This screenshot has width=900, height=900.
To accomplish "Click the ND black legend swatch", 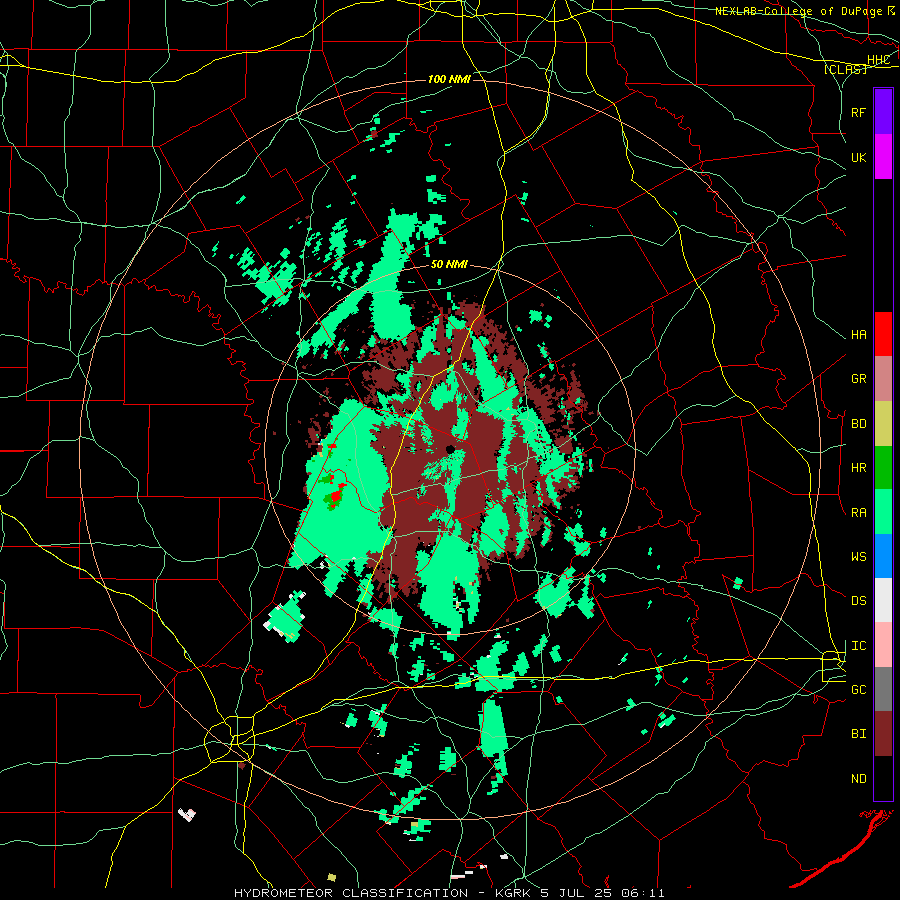I will (883, 778).
